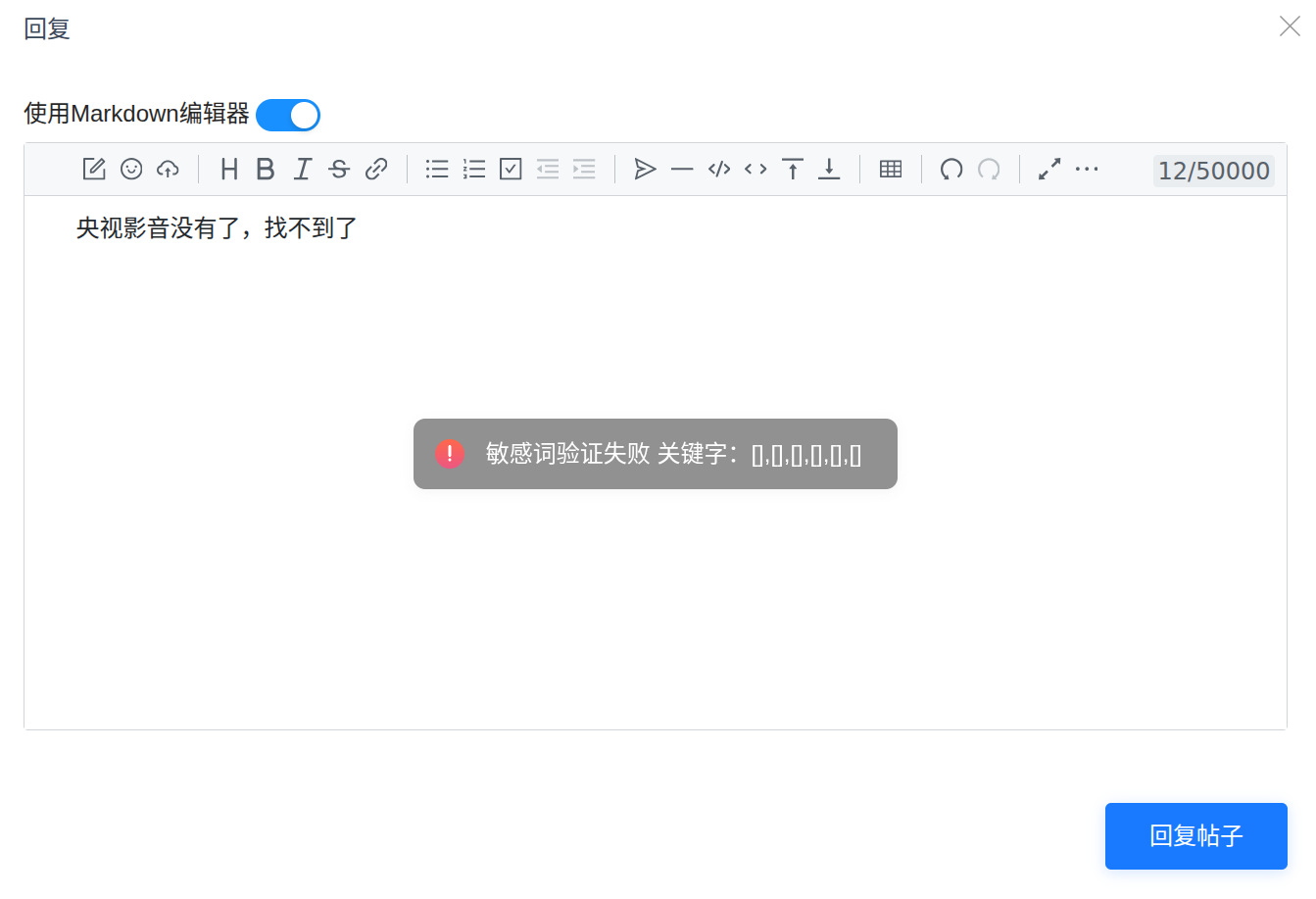Submit with the 回复帖子 button

click(1196, 836)
